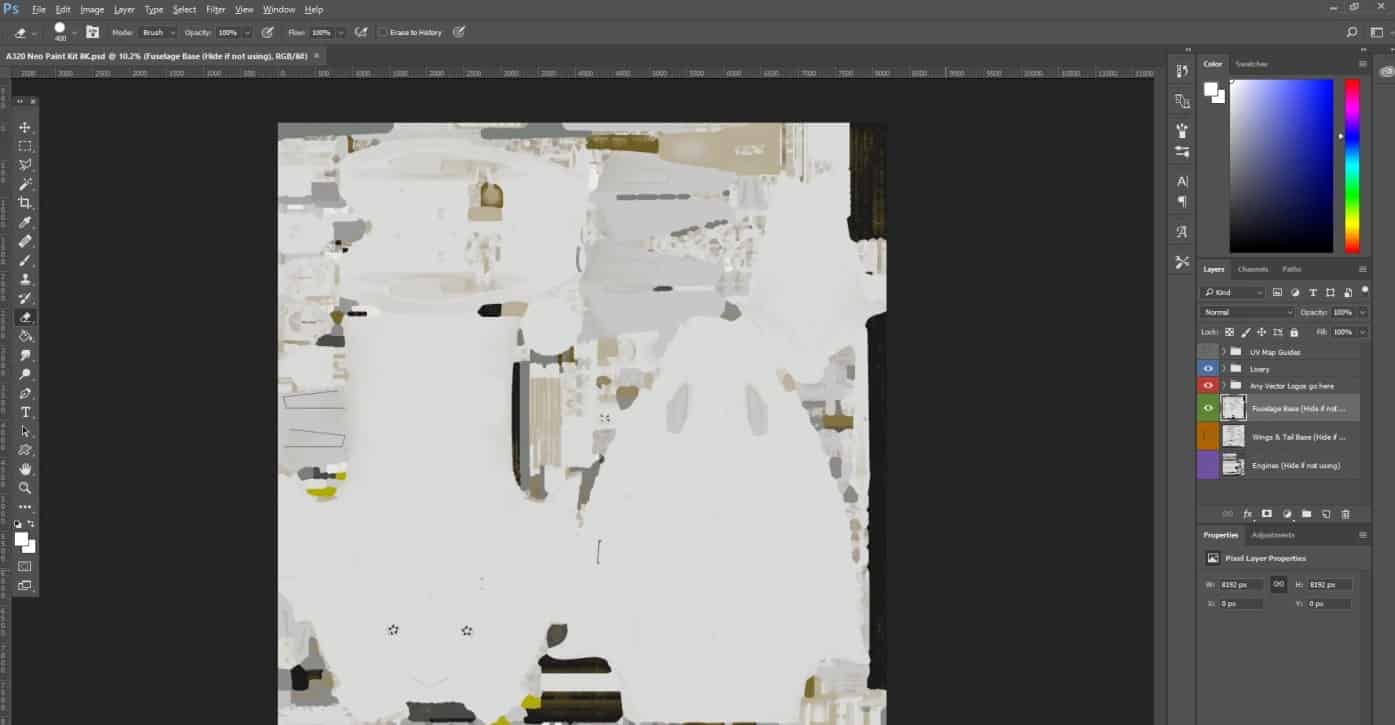Expand the UV Map Guides group
The width and height of the screenshot is (1395, 725).
coord(1223,352)
